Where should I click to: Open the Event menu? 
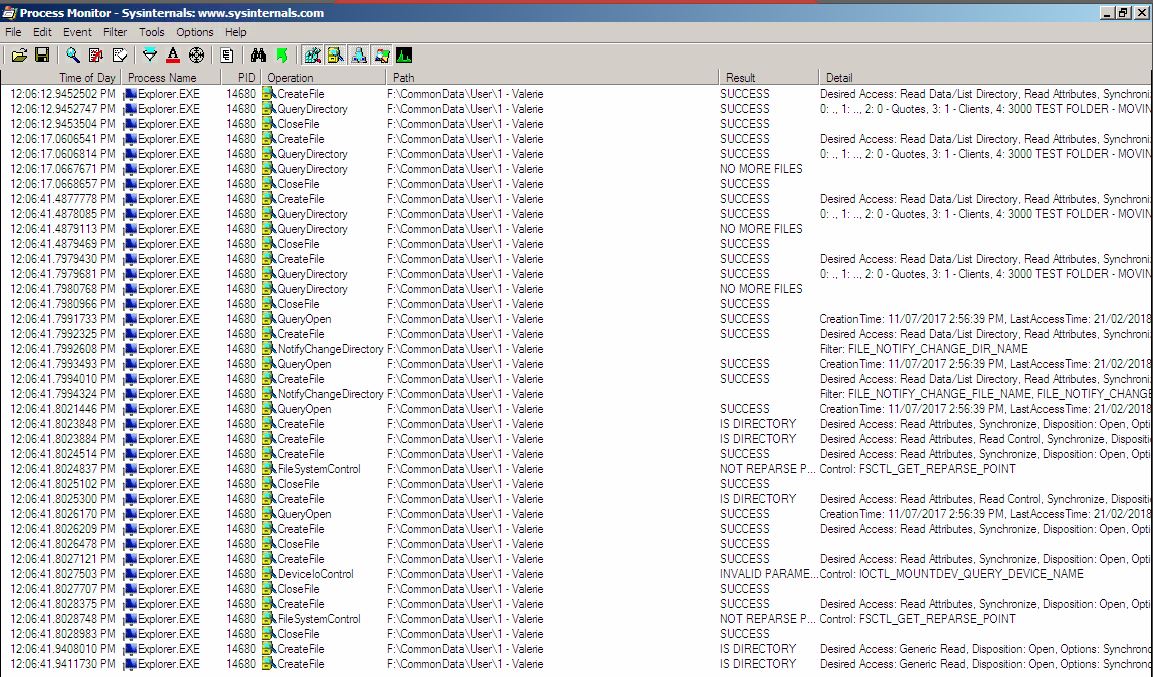[x=77, y=32]
